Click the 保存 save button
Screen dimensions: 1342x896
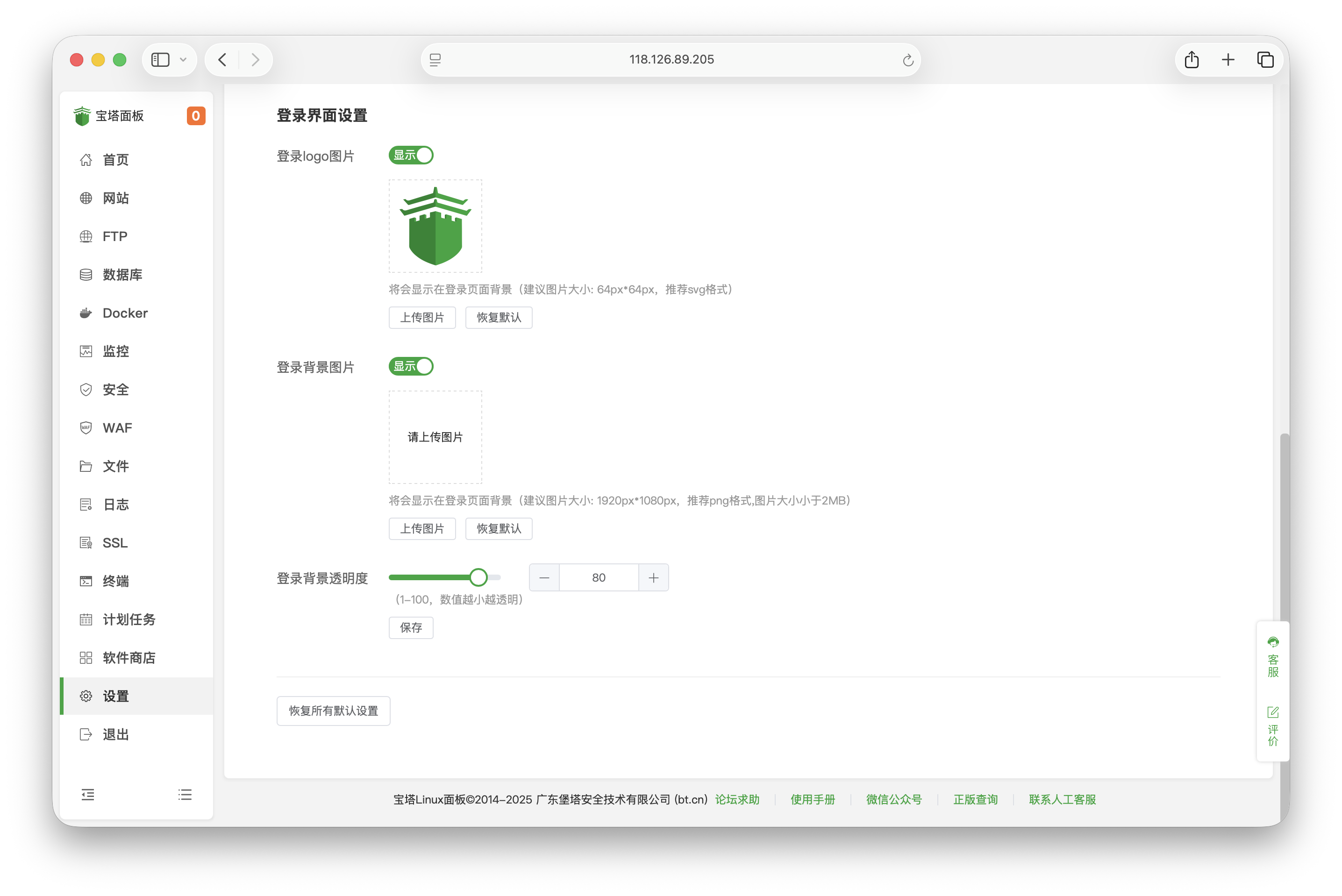point(411,627)
